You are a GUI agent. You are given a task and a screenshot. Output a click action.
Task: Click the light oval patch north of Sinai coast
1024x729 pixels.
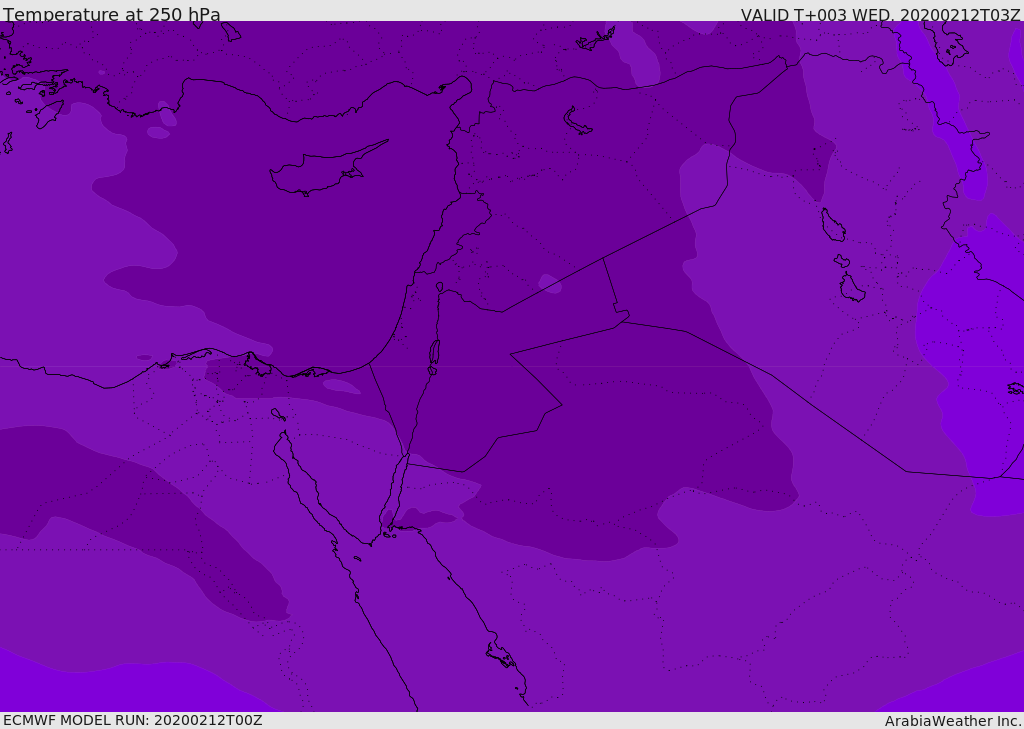[342, 386]
